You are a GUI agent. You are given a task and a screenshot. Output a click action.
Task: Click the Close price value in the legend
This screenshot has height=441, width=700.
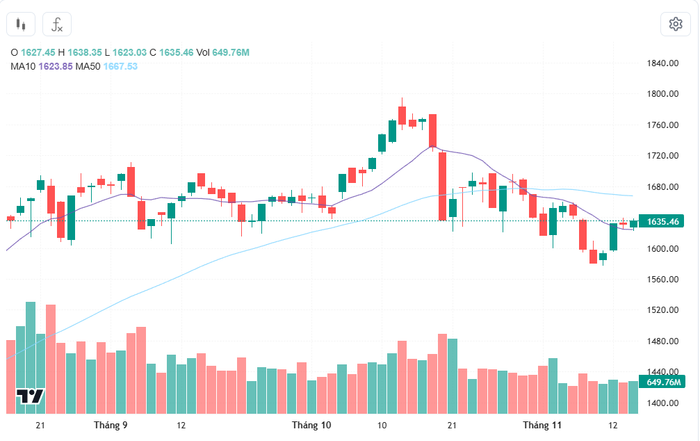click(x=177, y=52)
